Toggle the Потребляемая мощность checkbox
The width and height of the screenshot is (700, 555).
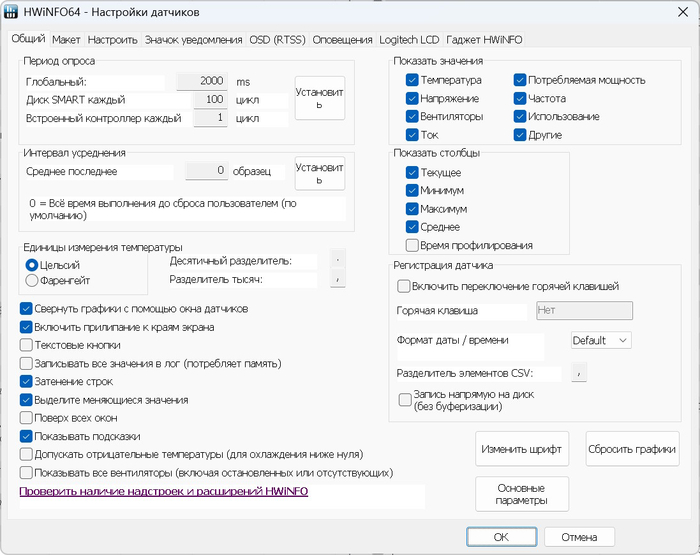pos(521,80)
